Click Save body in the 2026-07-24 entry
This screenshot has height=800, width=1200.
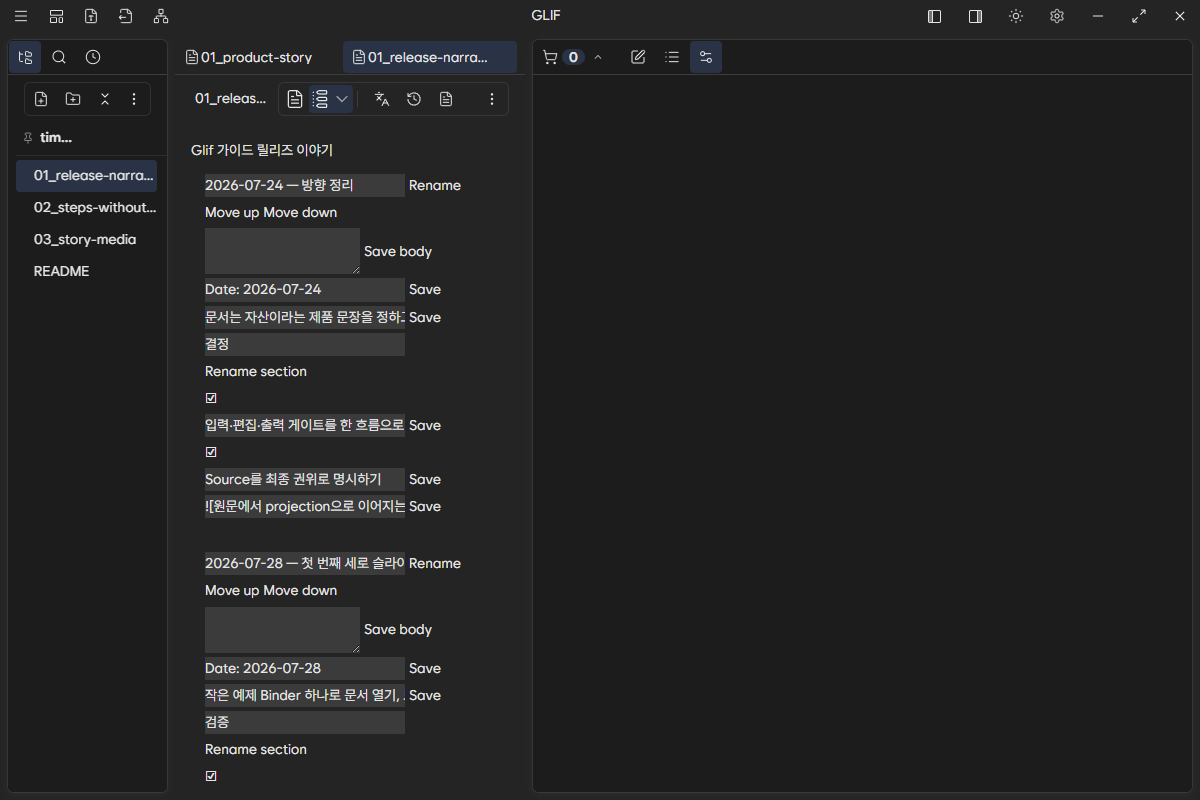(398, 251)
